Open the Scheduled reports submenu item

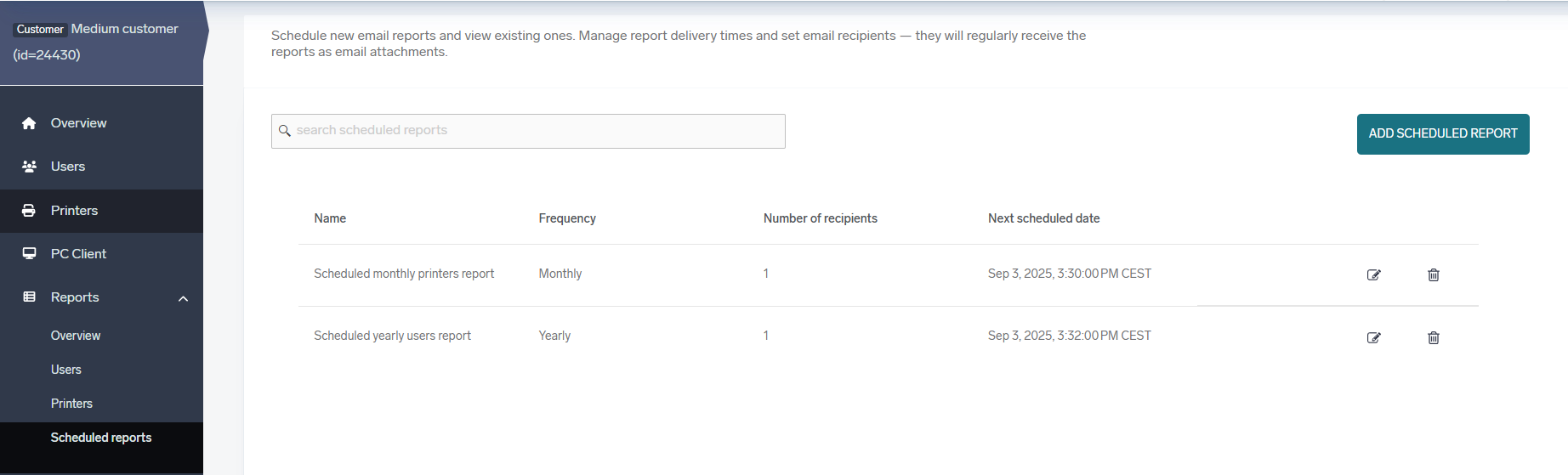click(x=101, y=438)
